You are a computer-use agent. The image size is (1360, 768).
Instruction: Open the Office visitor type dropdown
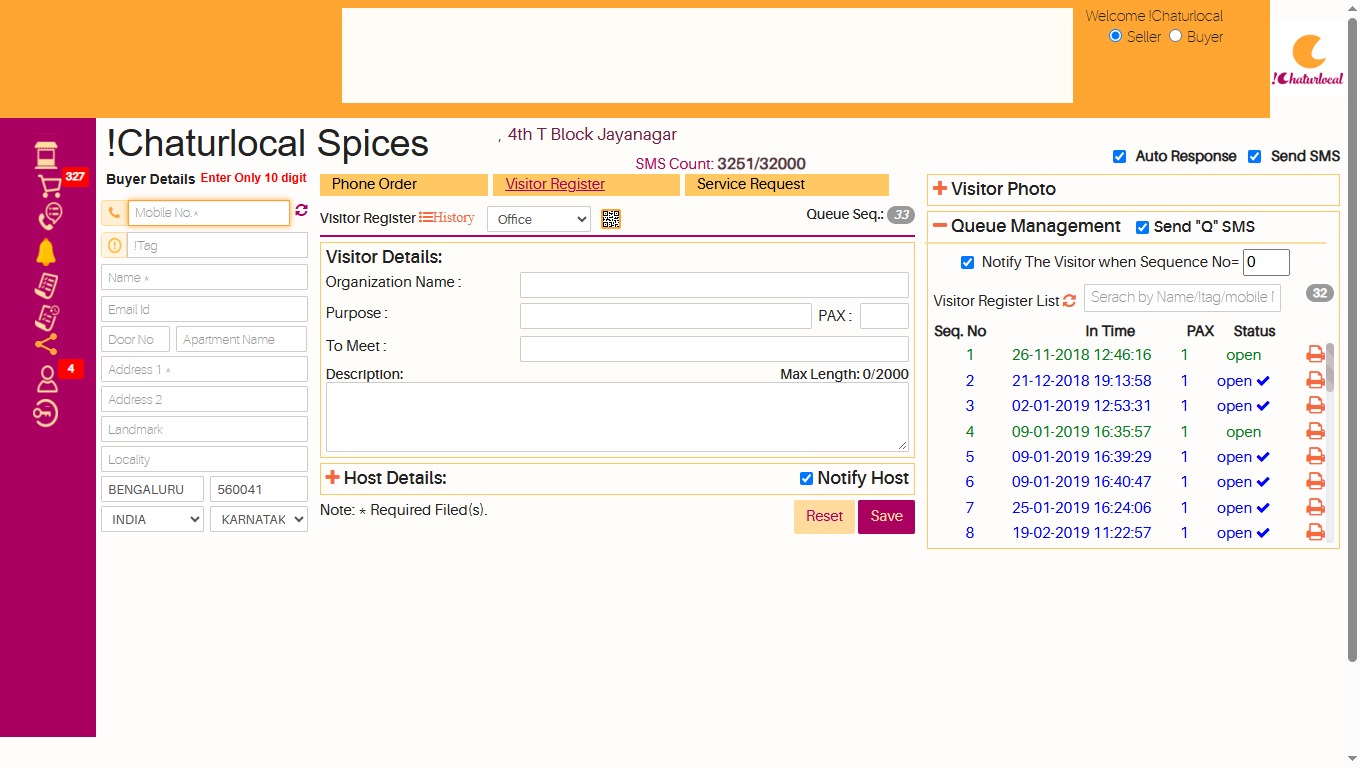tap(539, 219)
